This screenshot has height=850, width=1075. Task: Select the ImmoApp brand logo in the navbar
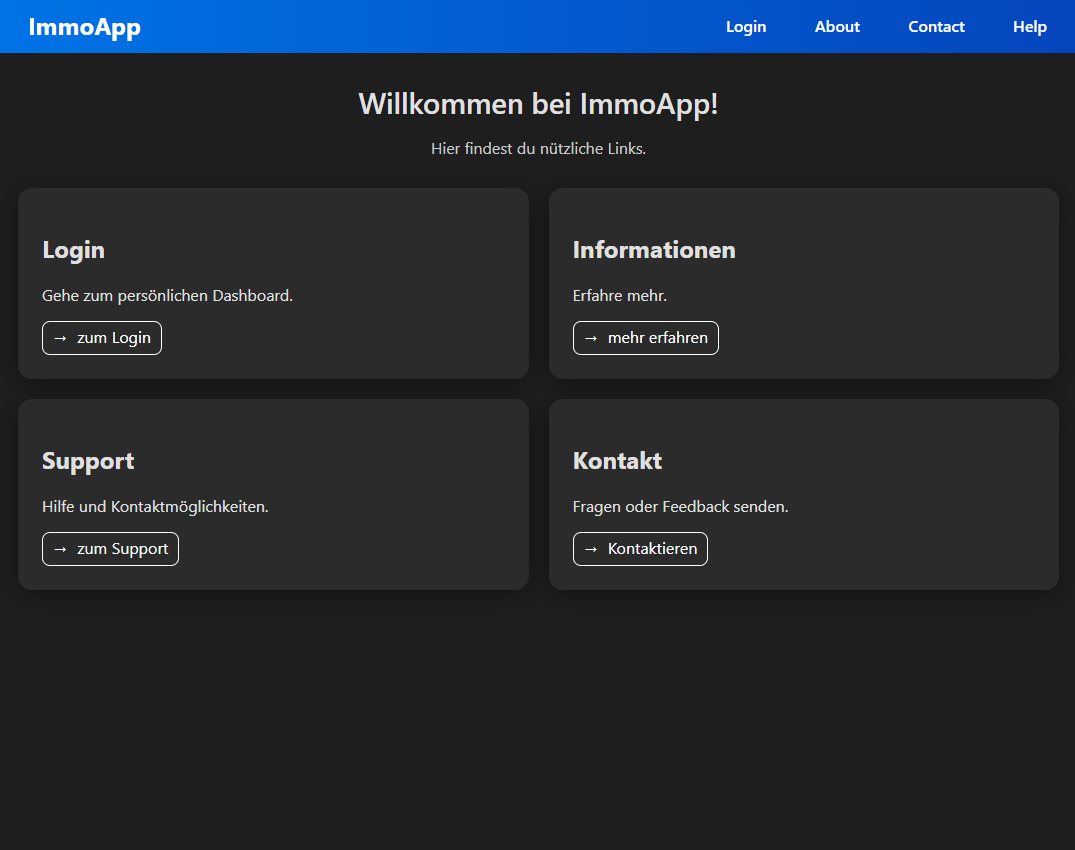coord(85,26)
